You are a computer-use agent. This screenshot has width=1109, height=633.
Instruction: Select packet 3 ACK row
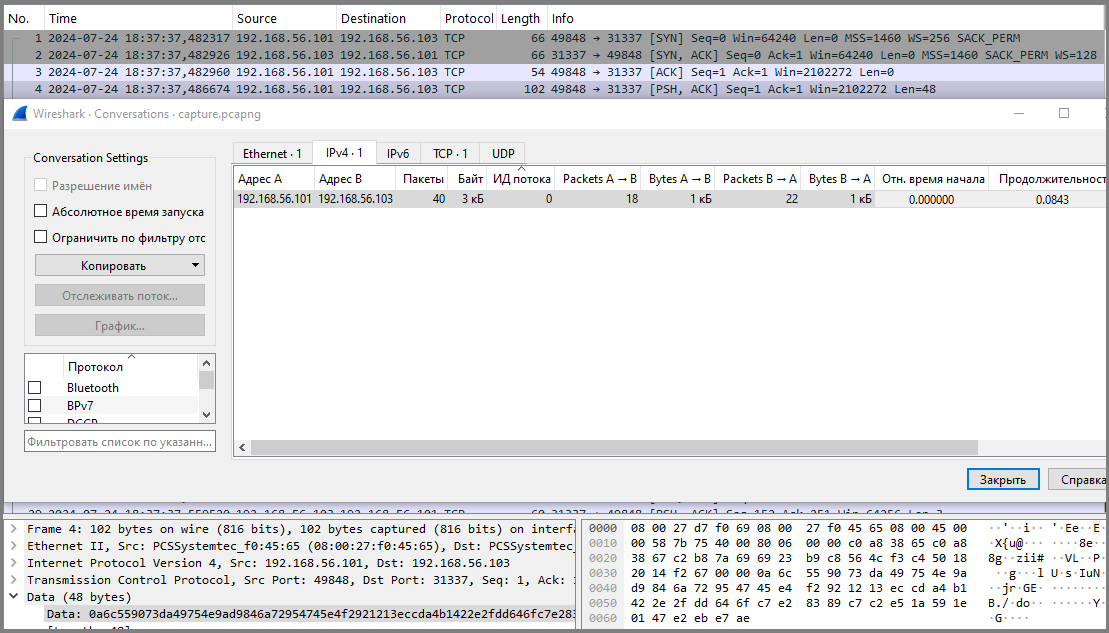(554, 72)
